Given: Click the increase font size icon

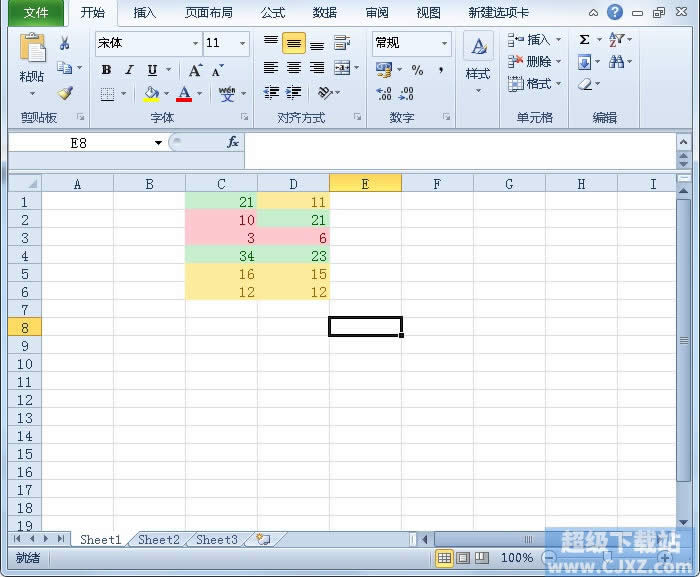Looking at the screenshot, I should tap(195, 70).
